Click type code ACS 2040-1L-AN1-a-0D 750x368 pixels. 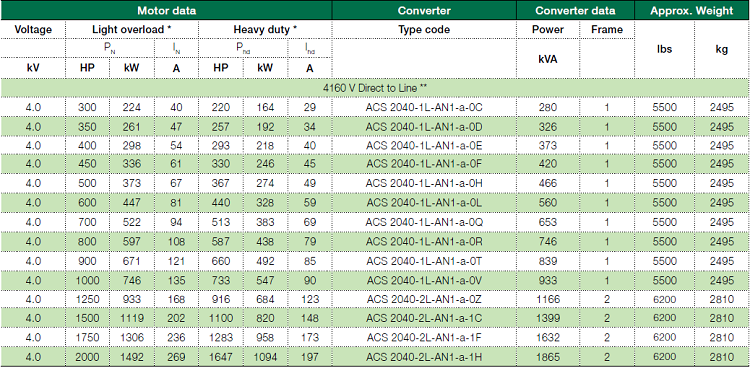pyautogui.click(x=424, y=127)
